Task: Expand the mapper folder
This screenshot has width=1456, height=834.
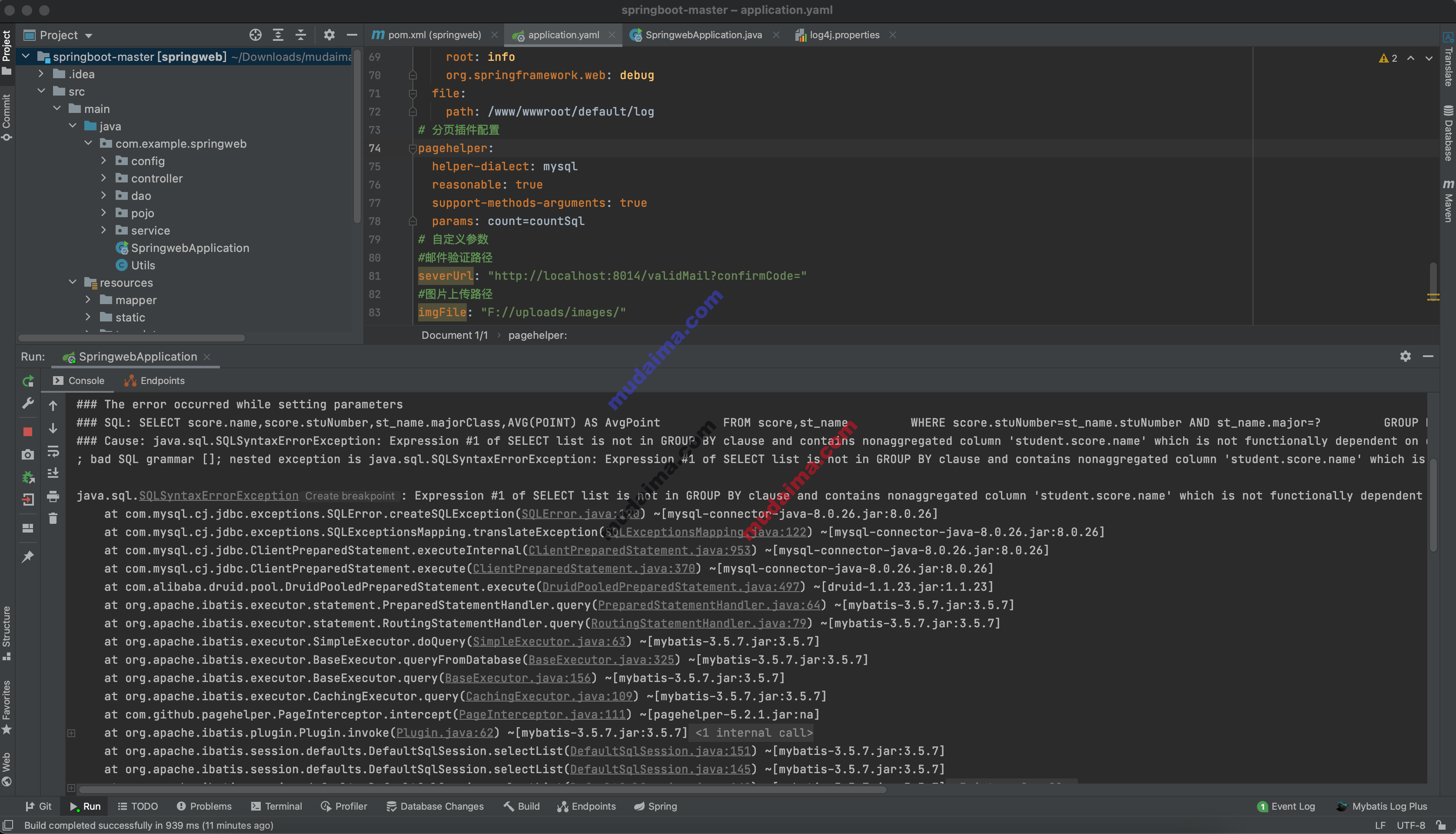Action: click(x=88, y=300)
